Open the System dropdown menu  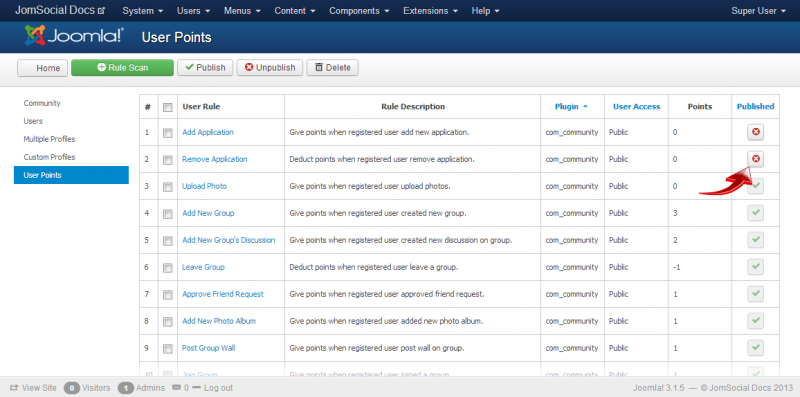tap(143, 11)
